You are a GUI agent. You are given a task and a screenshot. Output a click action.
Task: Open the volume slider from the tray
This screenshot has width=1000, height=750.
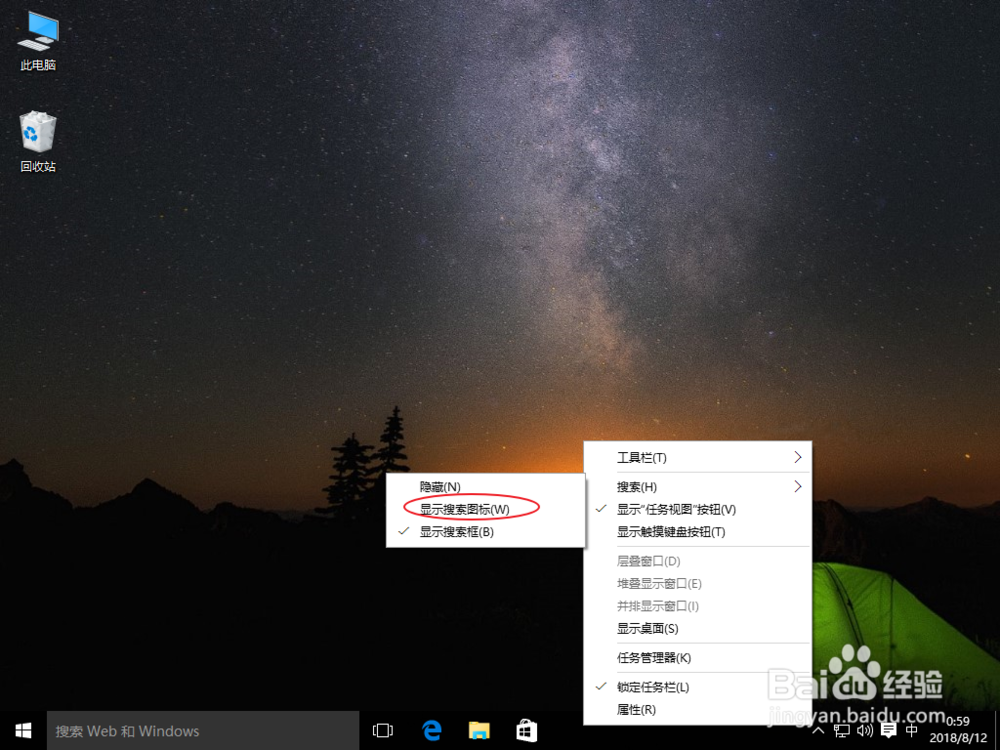point(864,731)
